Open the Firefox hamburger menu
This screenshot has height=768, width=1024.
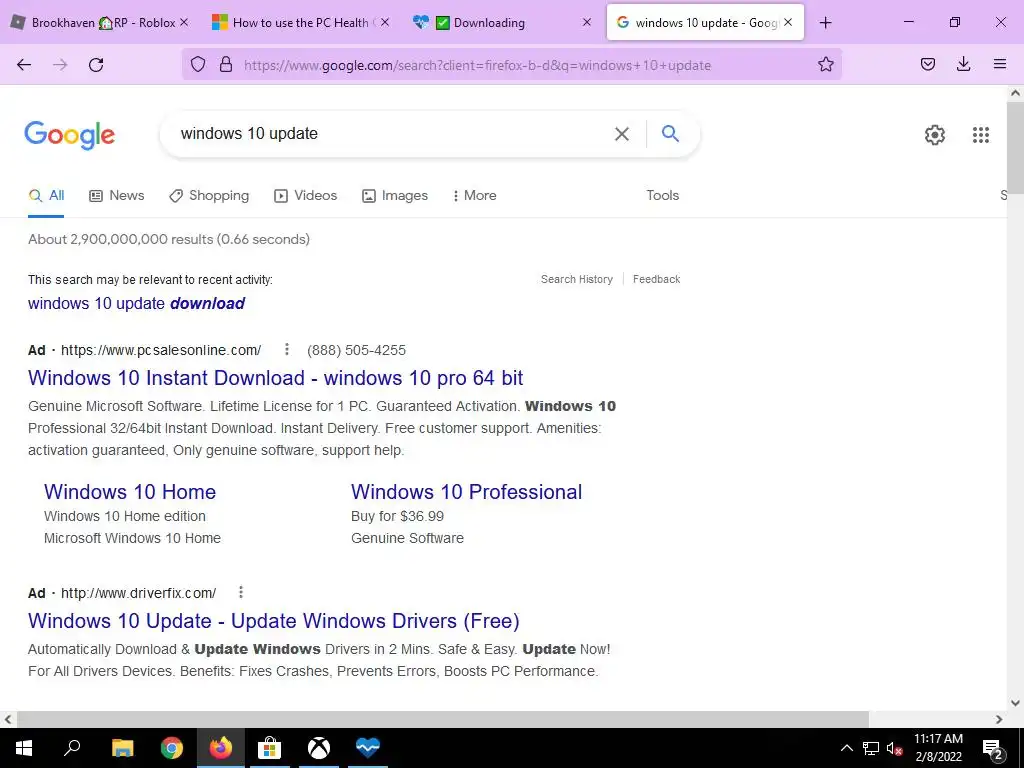pos(1000,64)
